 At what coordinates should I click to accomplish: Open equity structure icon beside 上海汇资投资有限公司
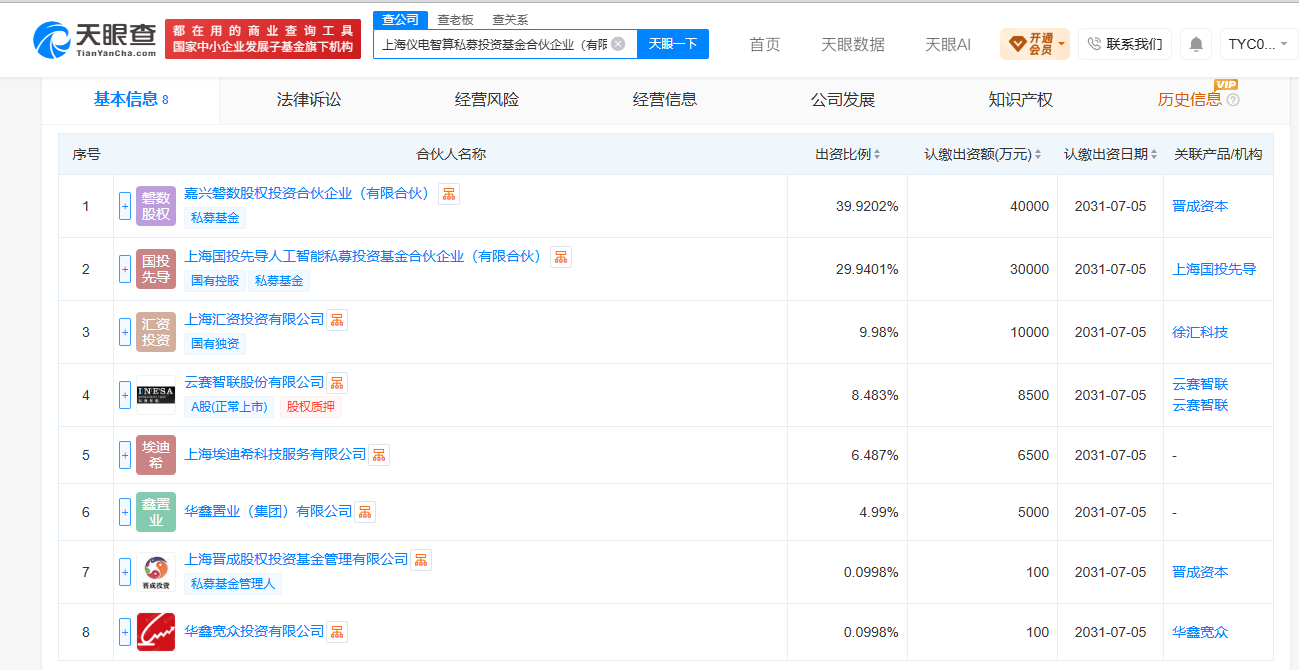(x=337, y=320)
